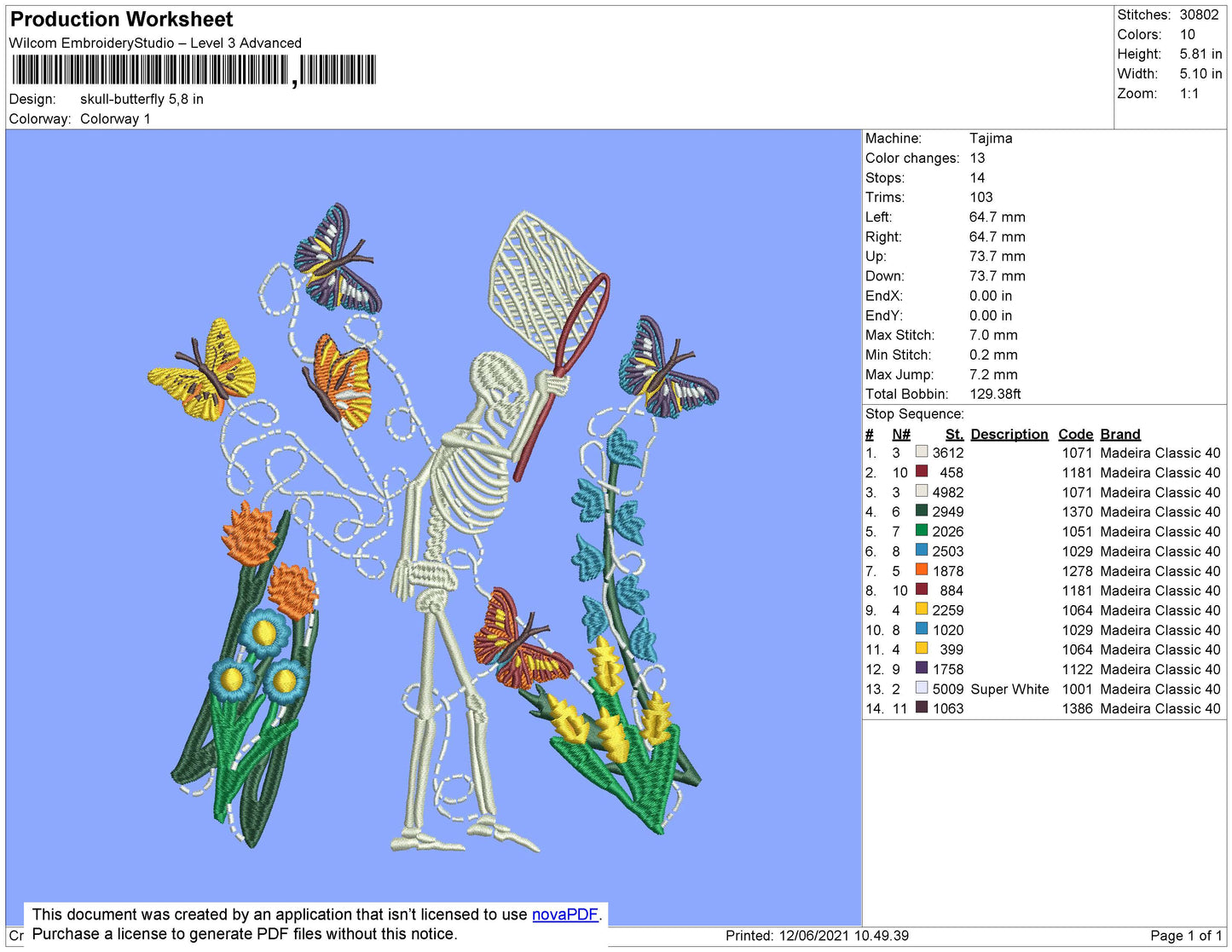Choose the dark green swatch, code 1370
The width and height of the screenshot is (1232, 952).
pyautogui.click(x=922, y=511)
